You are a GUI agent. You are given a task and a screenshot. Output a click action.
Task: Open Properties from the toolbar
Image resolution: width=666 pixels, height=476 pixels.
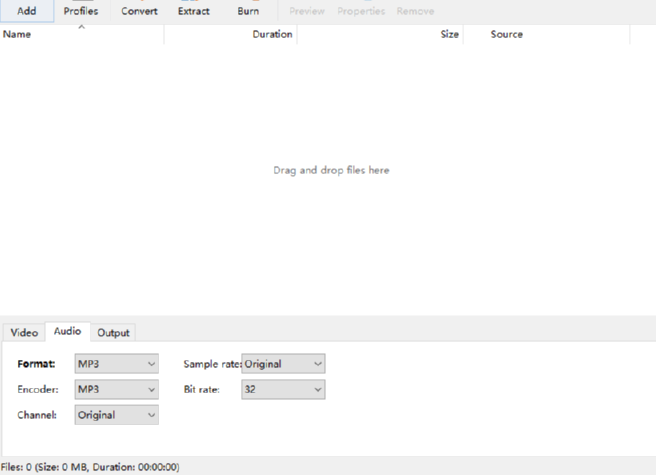click(361, 11)
